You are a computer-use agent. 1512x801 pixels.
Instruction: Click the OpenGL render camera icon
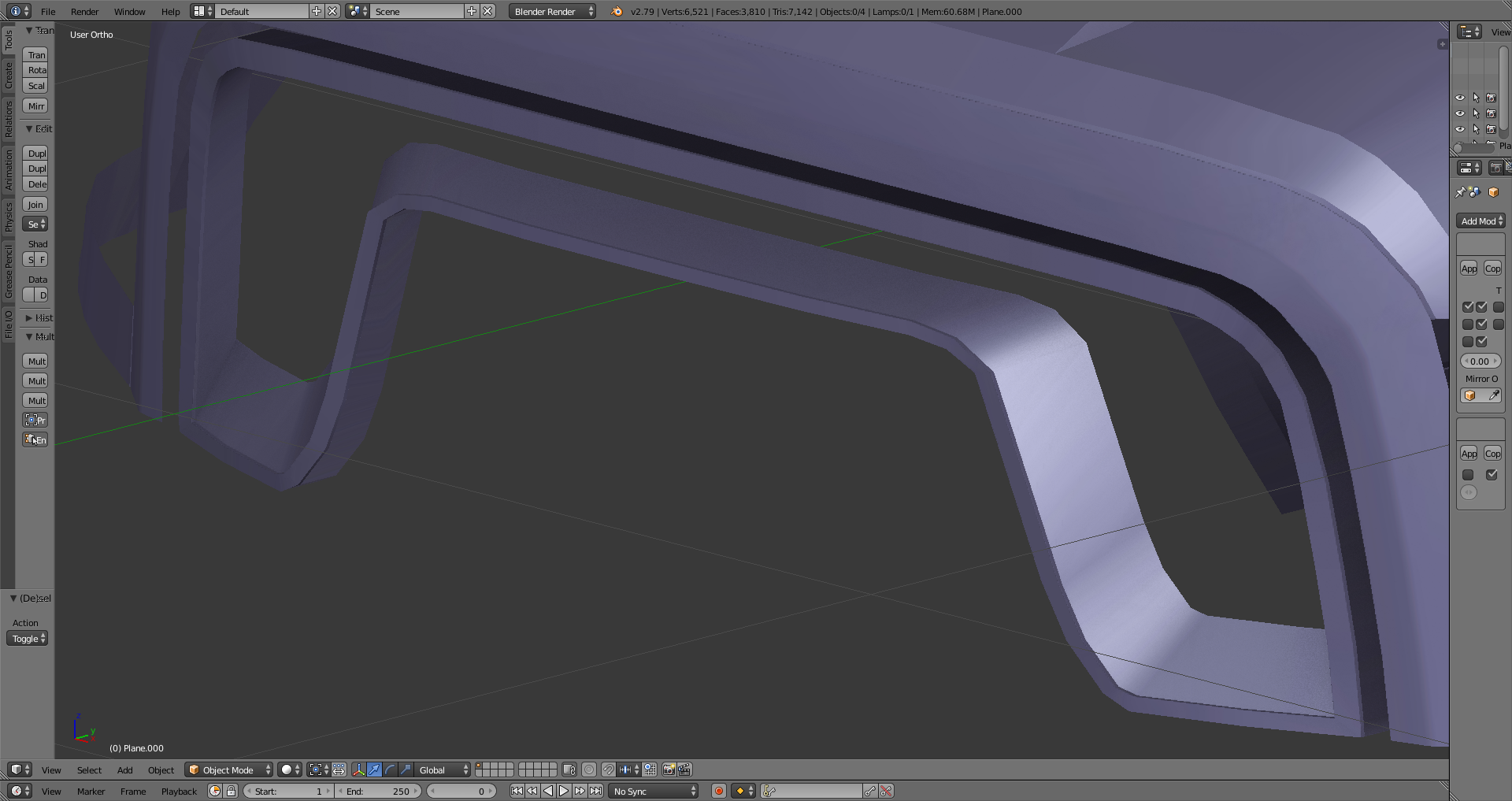[x=669, y=769]
